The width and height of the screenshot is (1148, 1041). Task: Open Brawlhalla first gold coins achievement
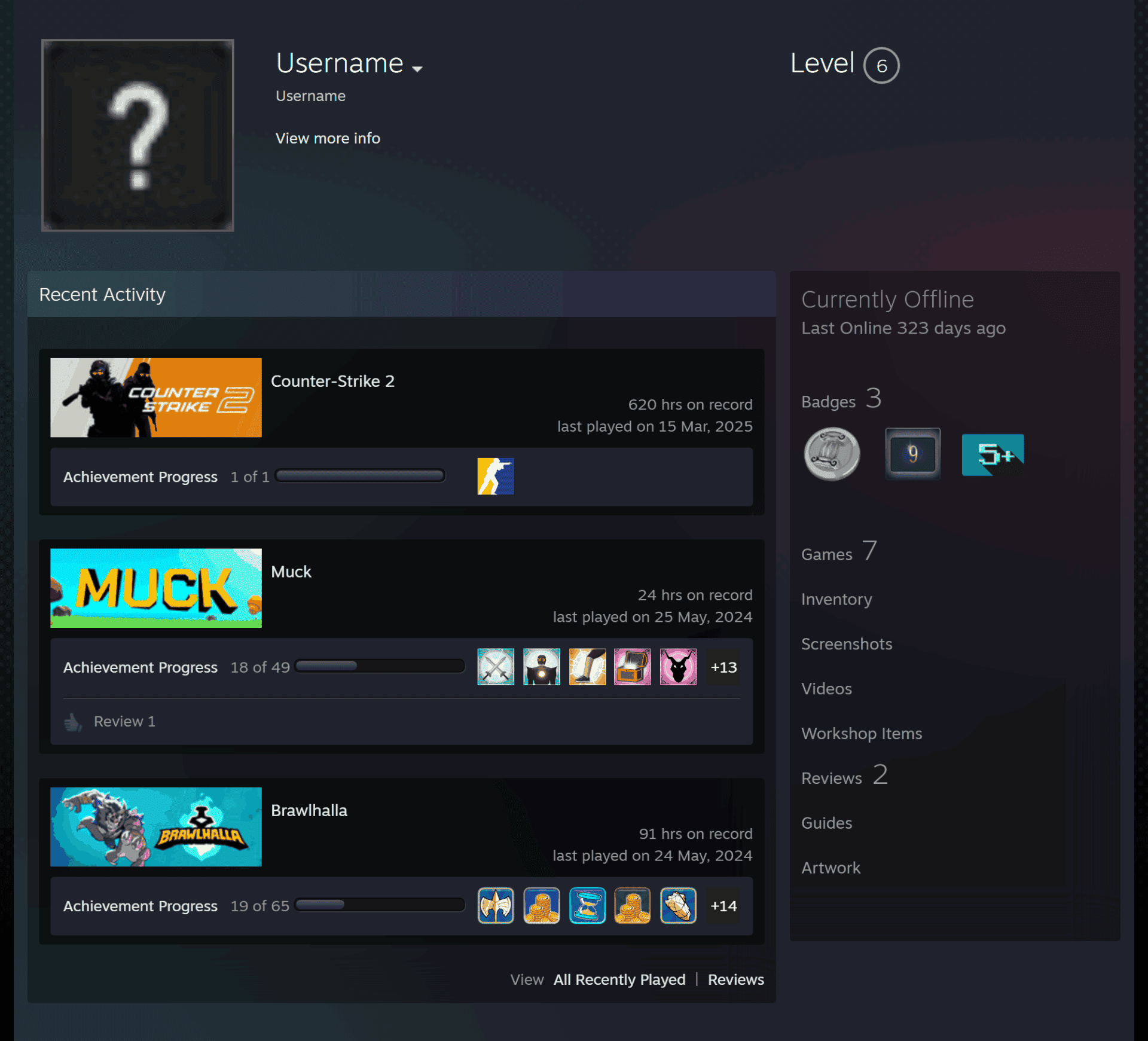pyautogui.click(x=542, y=905)
